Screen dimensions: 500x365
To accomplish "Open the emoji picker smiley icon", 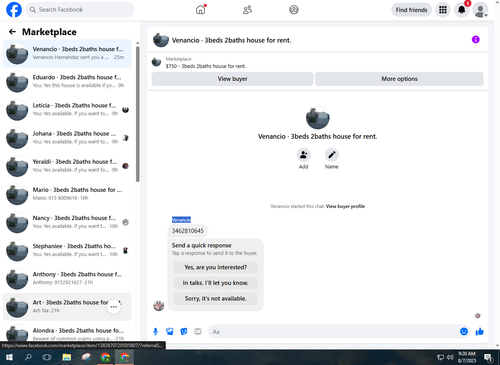I will click(464, 331).
